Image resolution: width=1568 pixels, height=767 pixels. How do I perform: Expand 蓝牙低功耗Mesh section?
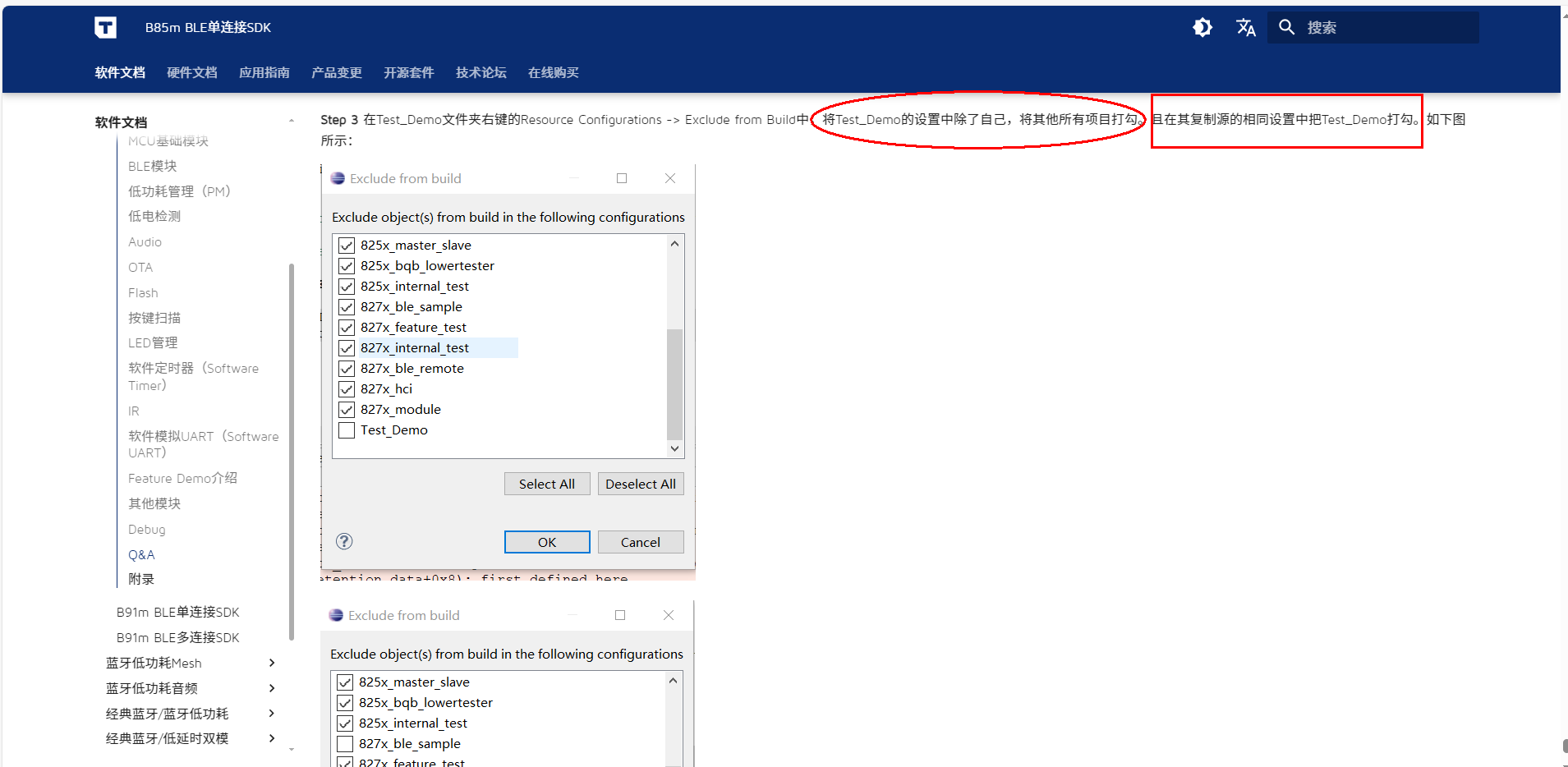[x=272, y=663]
